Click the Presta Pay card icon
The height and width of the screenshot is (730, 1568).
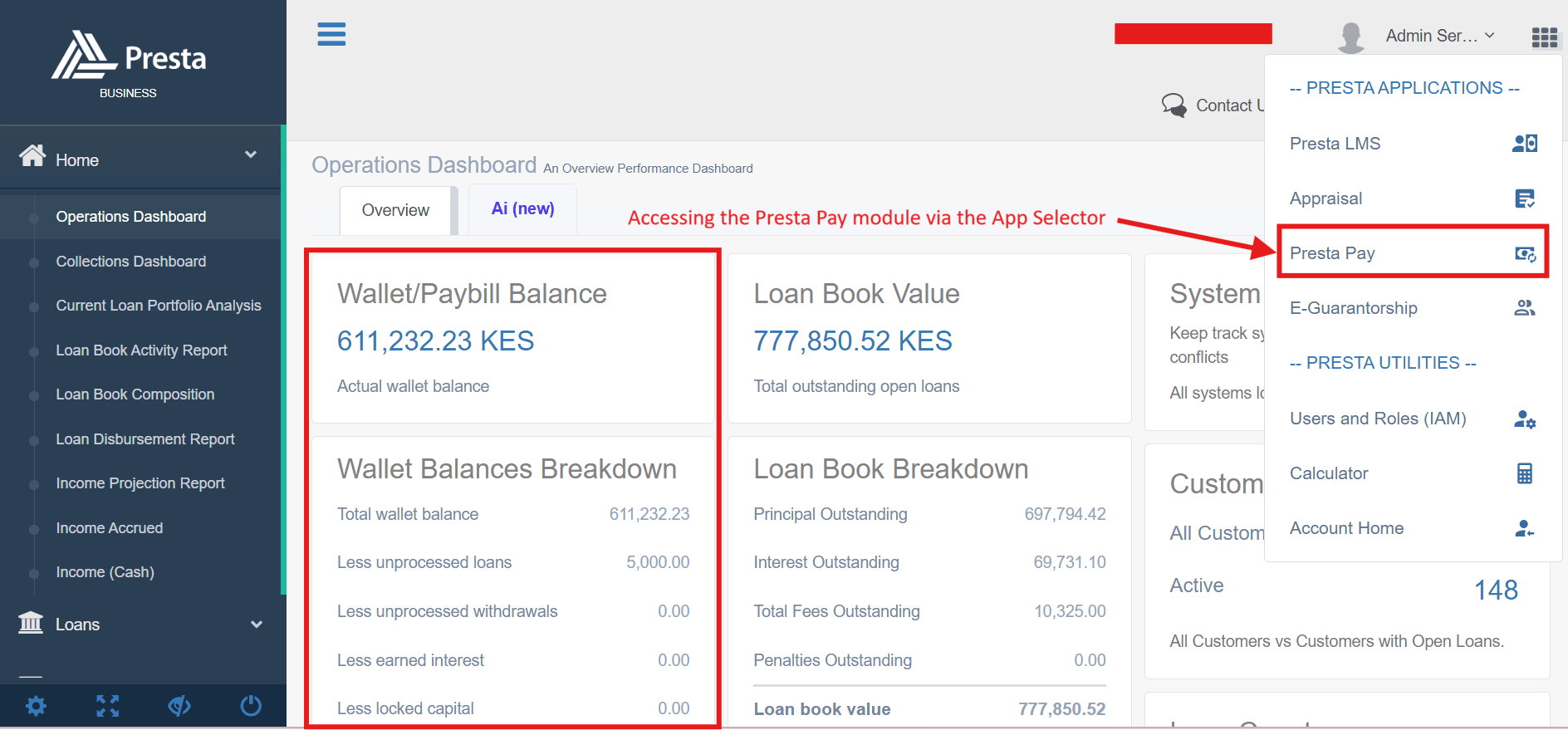coord(1526,254)
